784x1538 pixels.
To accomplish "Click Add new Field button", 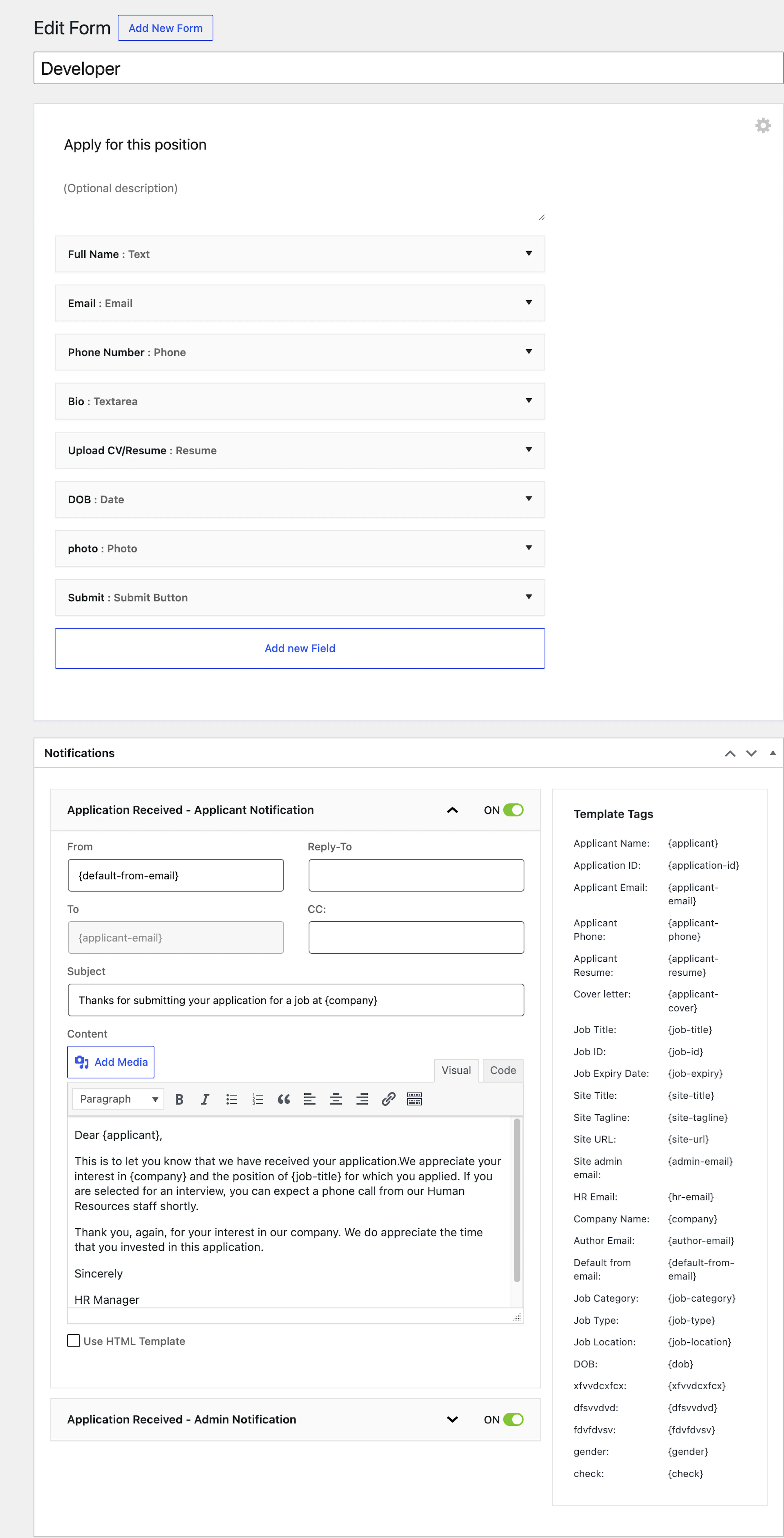I will pyautogui.click(x=300, y=648).
